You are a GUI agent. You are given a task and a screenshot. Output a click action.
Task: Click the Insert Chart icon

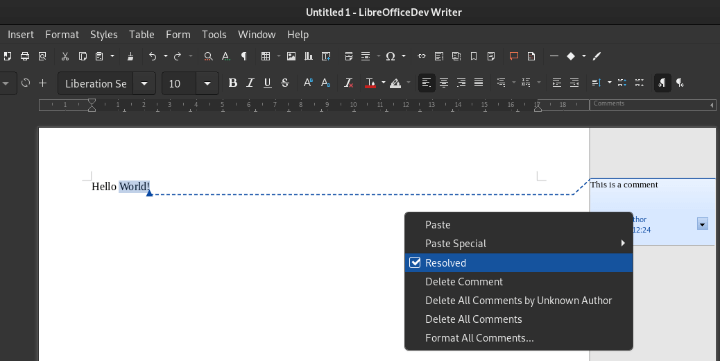(309, 56)
